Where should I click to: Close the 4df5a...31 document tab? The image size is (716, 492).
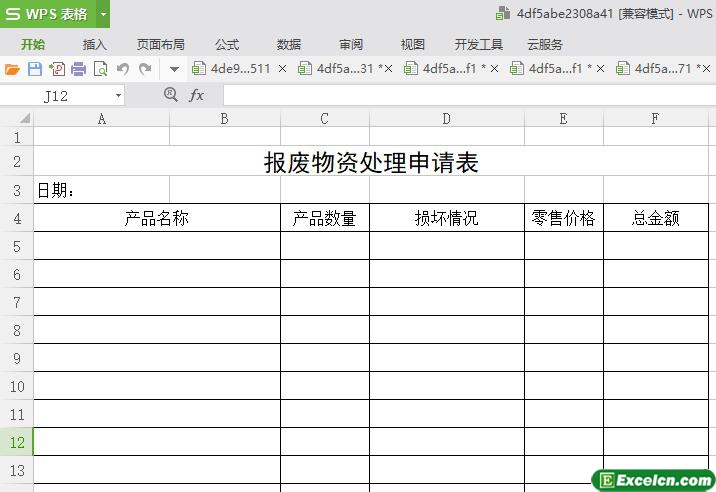coord(388,69)
